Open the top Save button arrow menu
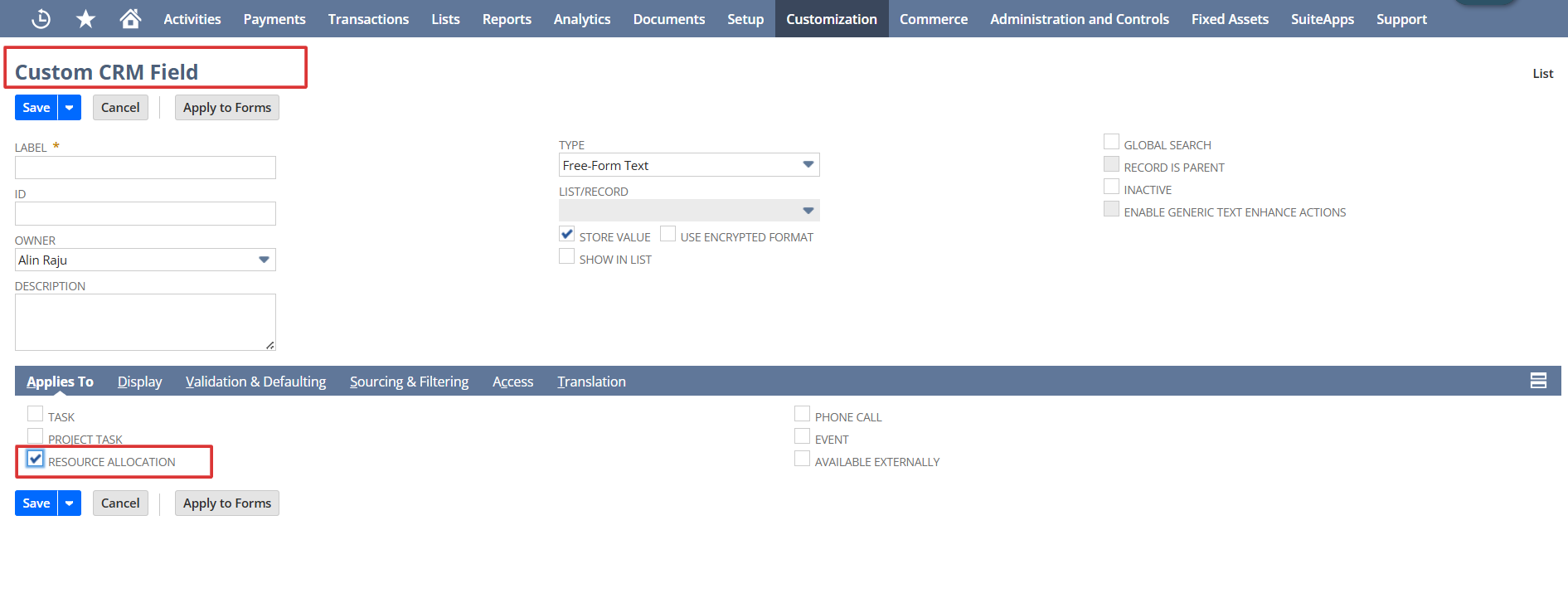Viewport: 1568px width, 603px height. [70, 108]
